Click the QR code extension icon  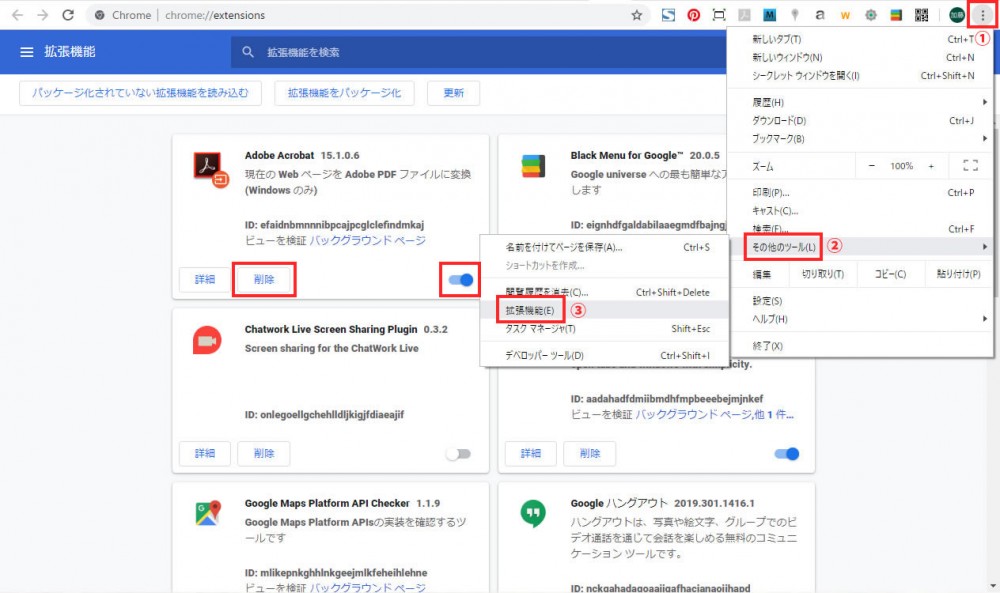tap(922, 15)
